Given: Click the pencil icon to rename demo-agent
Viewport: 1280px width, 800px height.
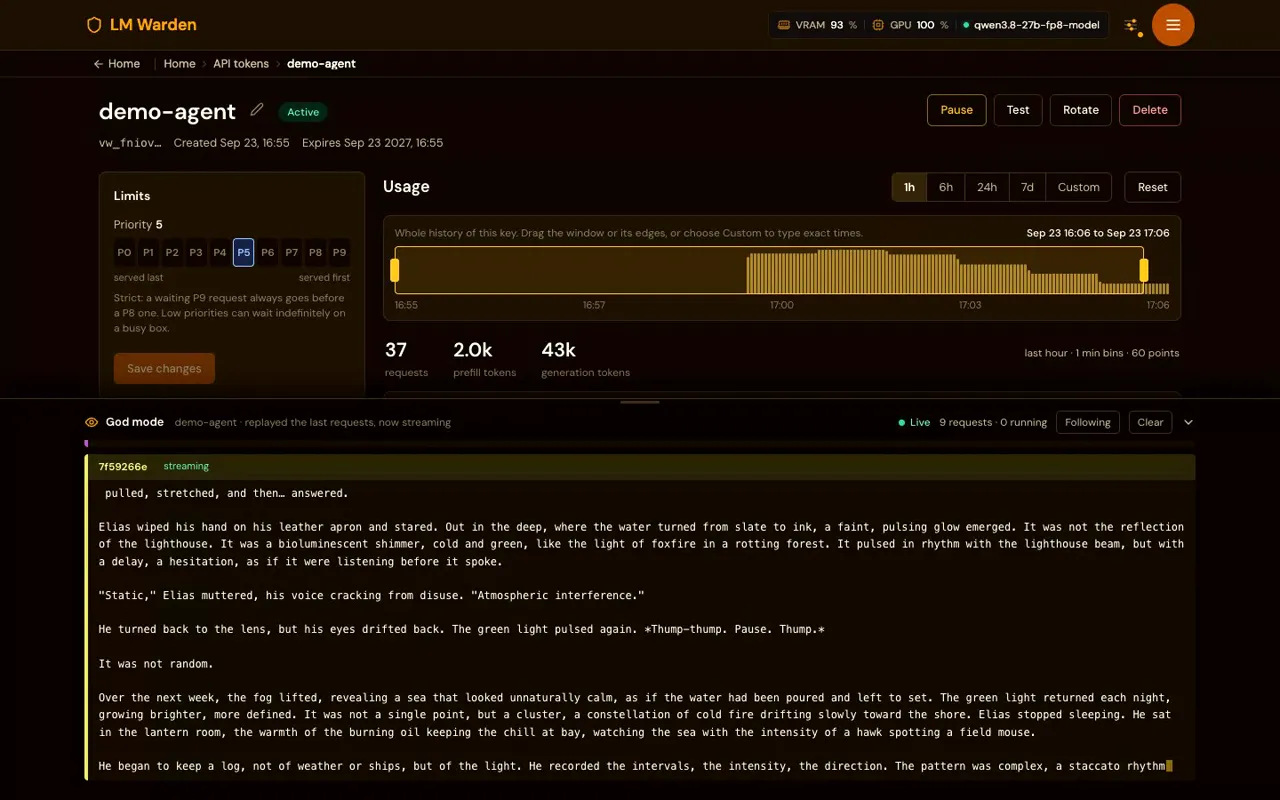Looking at the screenshot, I should point(257,110).
